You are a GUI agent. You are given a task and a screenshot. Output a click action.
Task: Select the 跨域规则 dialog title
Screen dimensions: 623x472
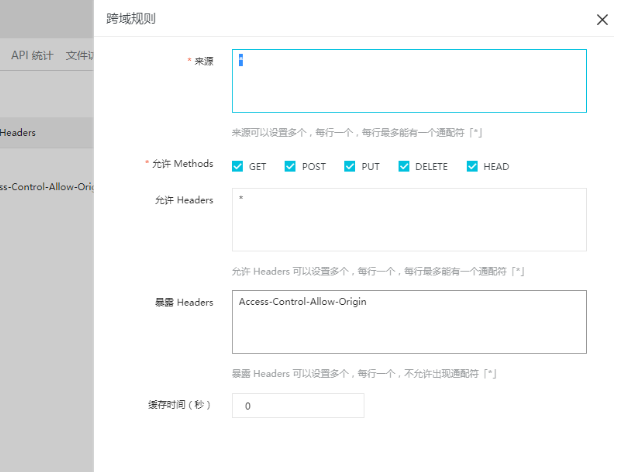coord(131,19)
